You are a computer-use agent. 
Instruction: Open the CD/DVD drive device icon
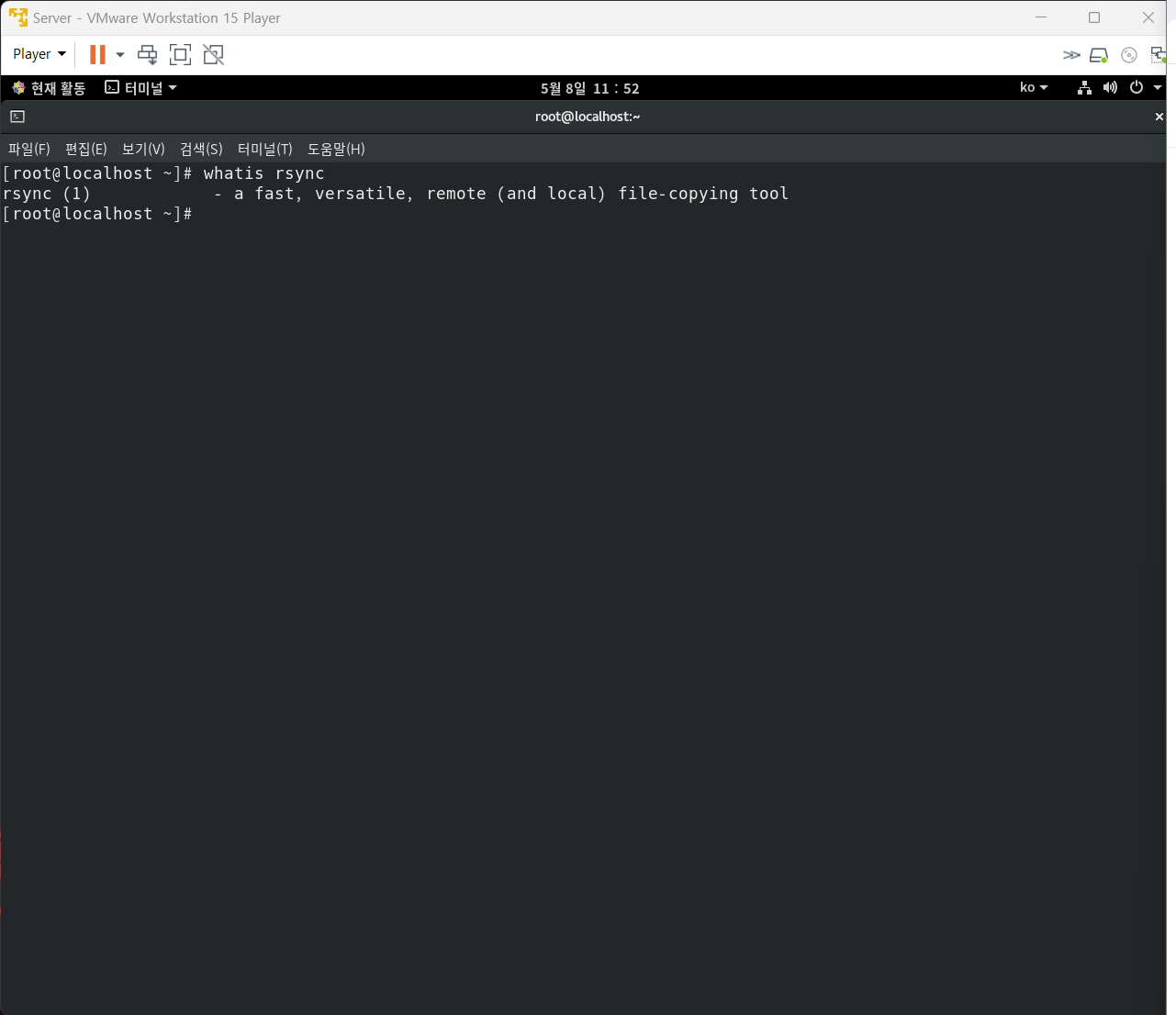pos(1129,55)
